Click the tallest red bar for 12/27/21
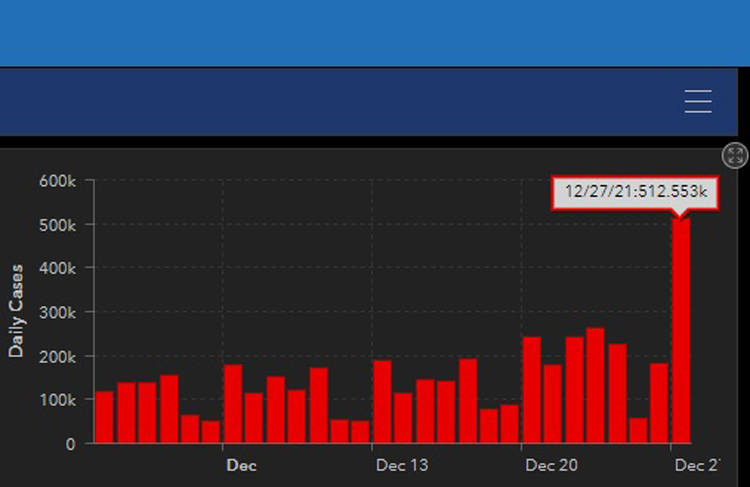This screenshot has width=750, height=487. point(681,330)
